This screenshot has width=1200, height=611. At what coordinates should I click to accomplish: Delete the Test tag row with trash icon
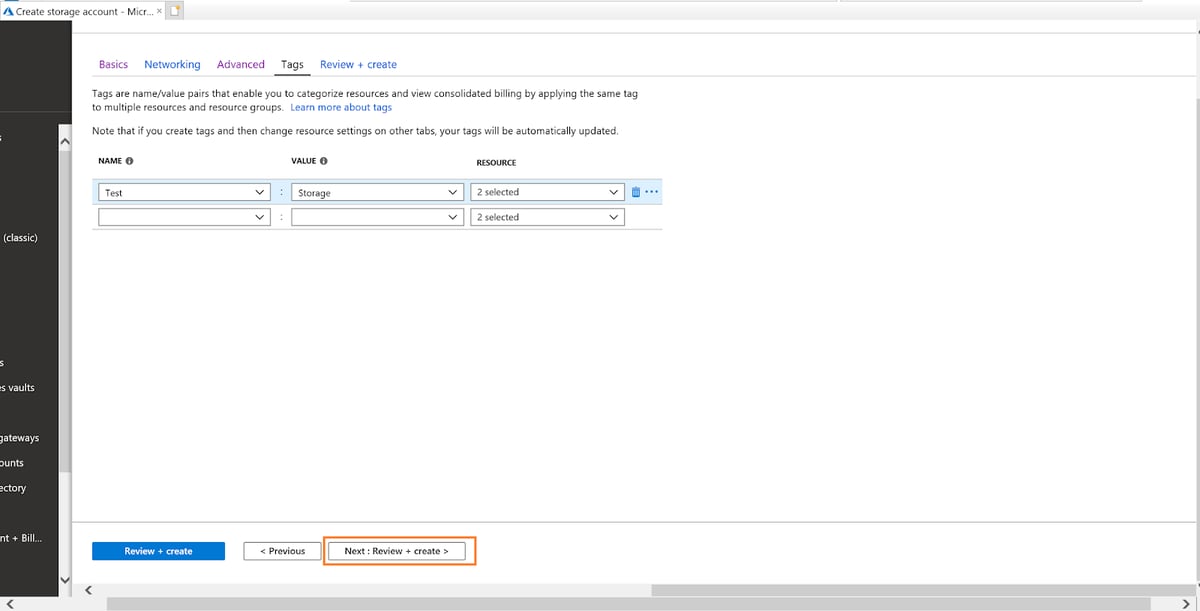click(x=636, y=192)
